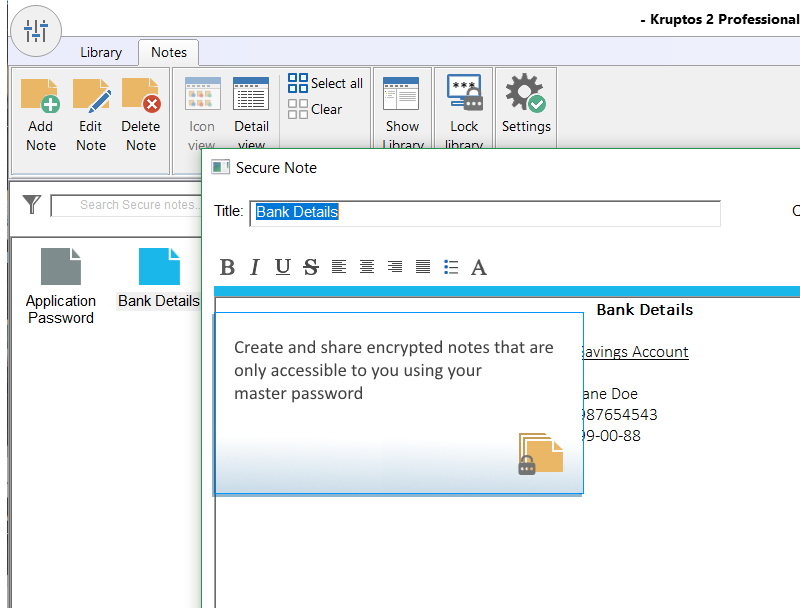Viewport: 800px width, 608px height.
Task: Click the Add Note icon
Action: click(40, 95)
